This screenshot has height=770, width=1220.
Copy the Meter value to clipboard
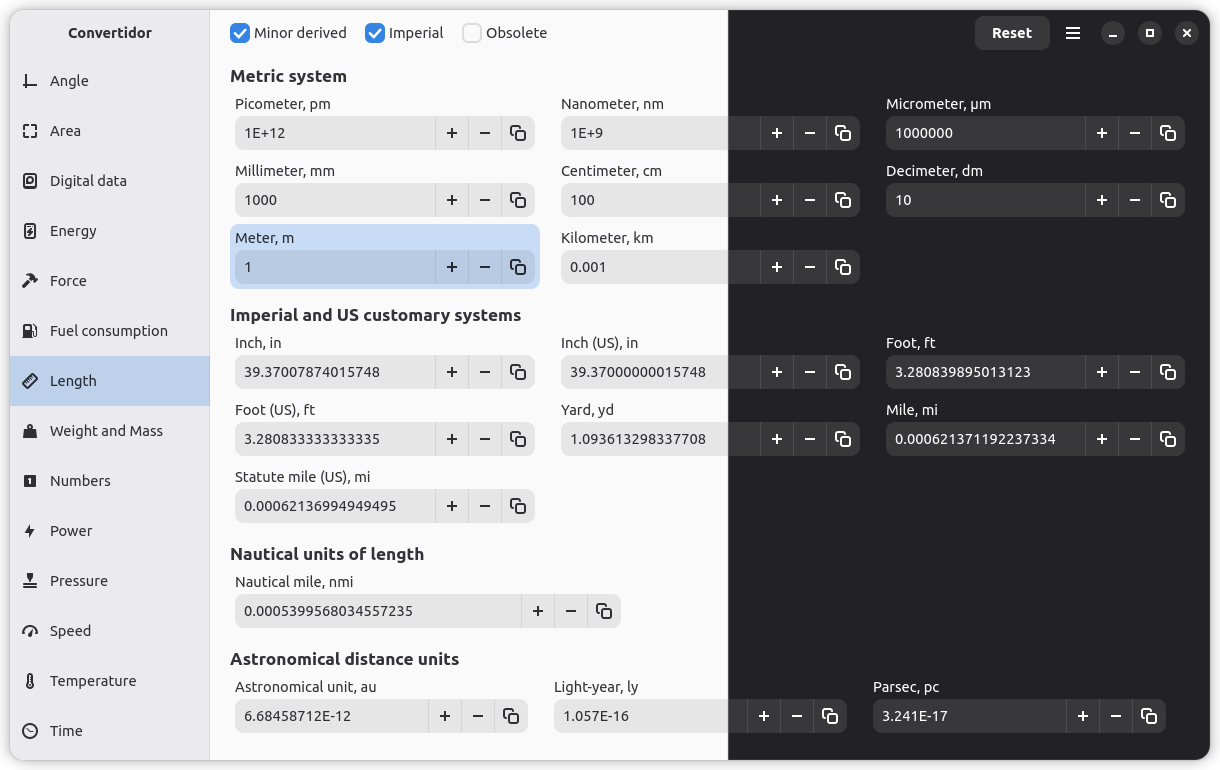tap(518, 267)
